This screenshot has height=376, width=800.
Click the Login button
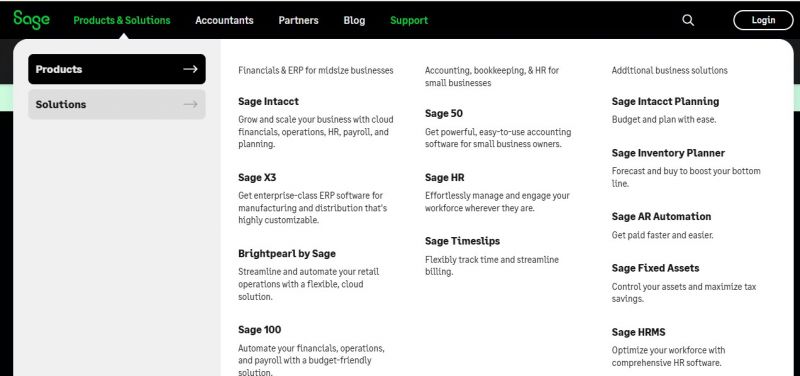coord(763,20)
